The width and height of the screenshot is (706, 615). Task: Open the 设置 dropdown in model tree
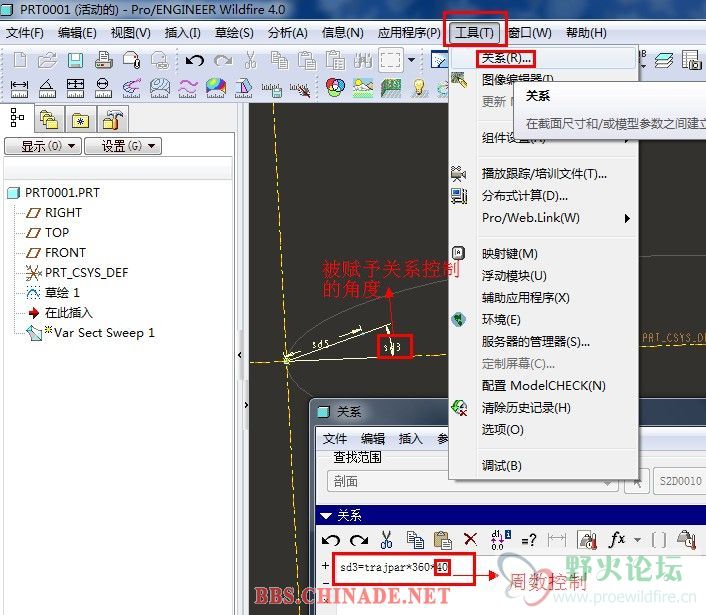(123, 146)
